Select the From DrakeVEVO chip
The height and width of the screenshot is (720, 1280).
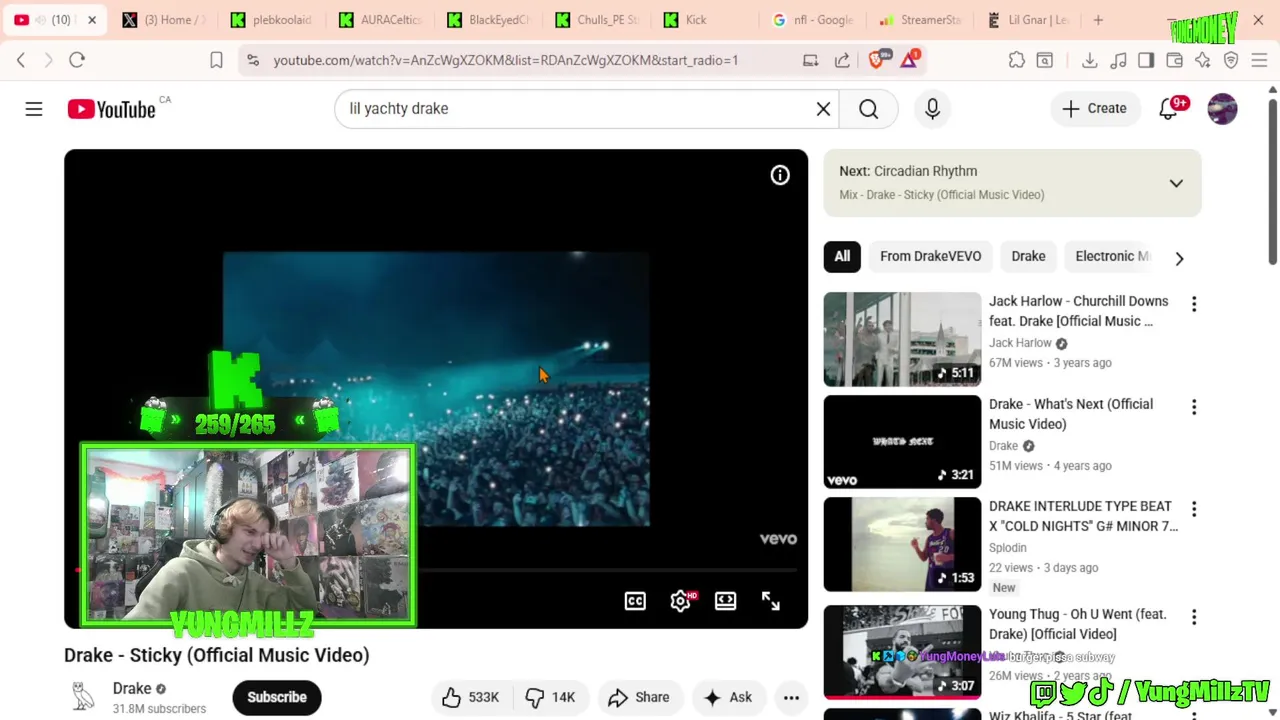[x=930, y=256]
